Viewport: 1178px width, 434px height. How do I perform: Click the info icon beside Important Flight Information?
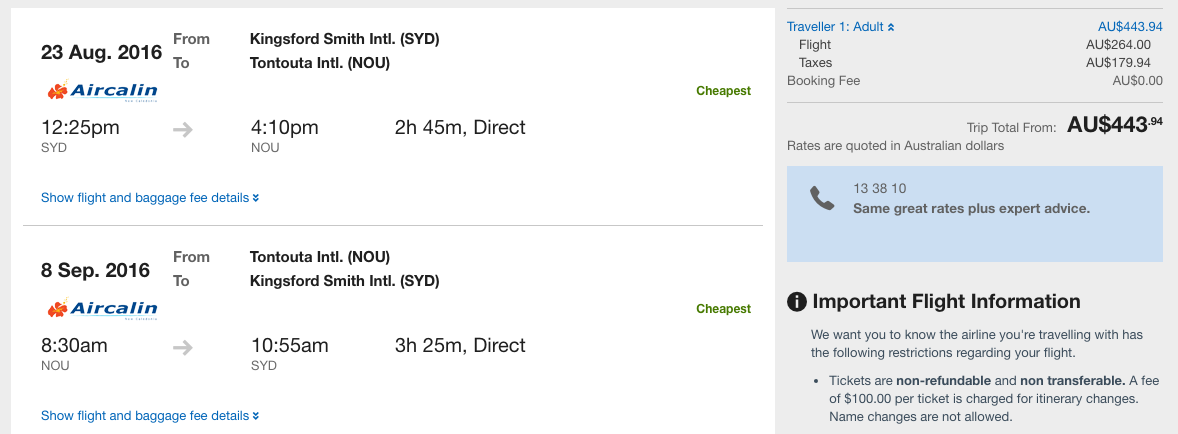coord(796,302)
